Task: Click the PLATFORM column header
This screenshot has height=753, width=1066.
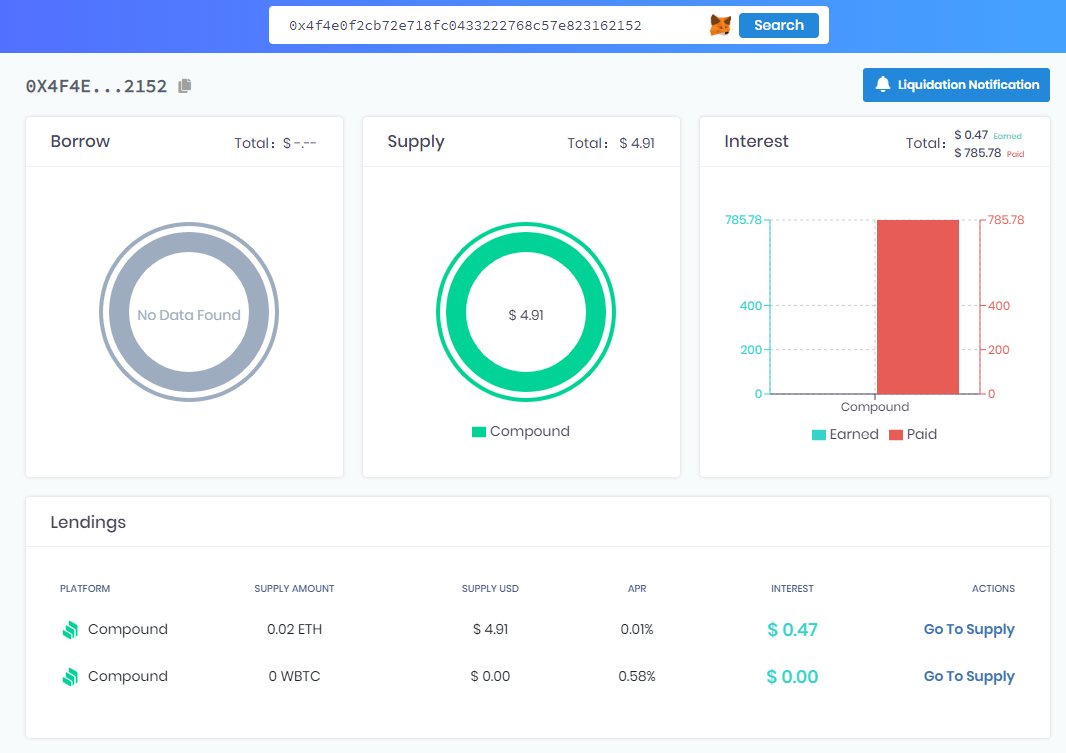Action: (x=85, y=589)
